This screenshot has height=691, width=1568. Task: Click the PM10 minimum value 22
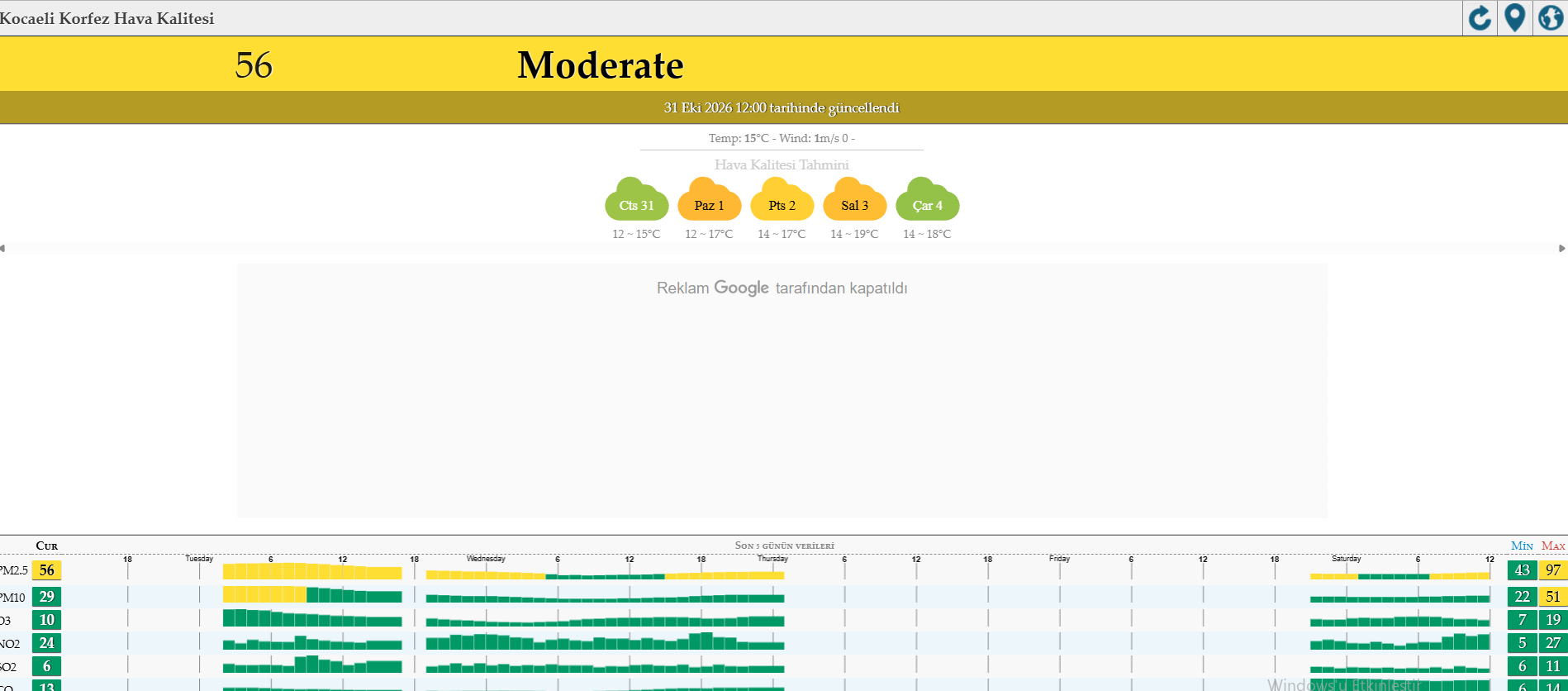[1522, 597]
